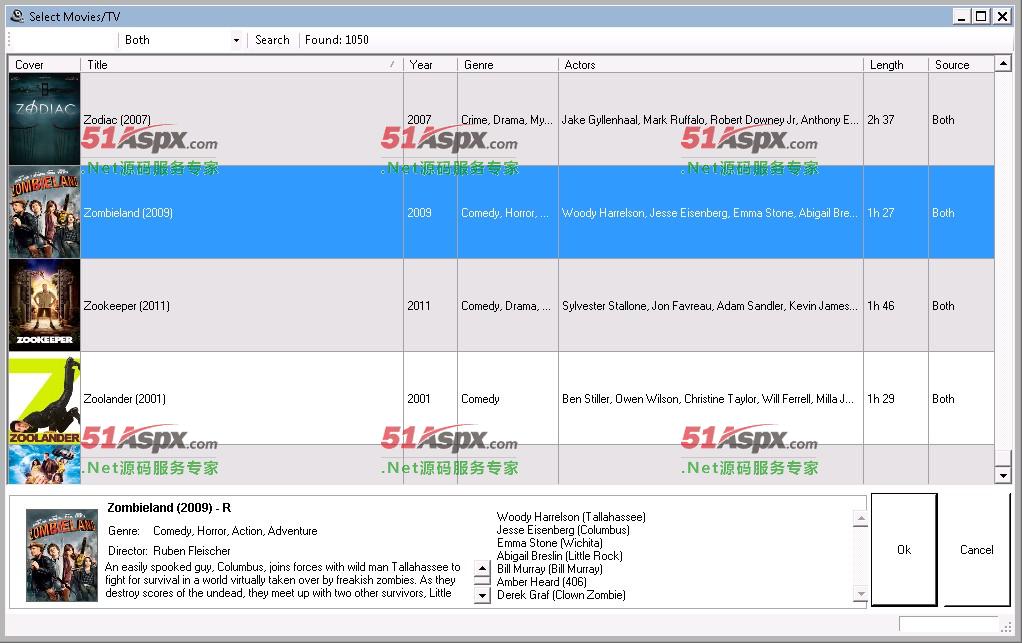Viewport: 1022px width, 644px height.
Task: Sort list by Title column header
Action: coord(240,65)
